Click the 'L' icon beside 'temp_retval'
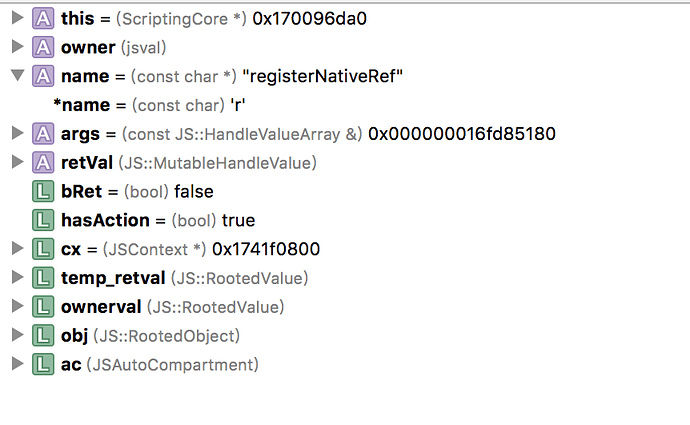 (43, 278)
